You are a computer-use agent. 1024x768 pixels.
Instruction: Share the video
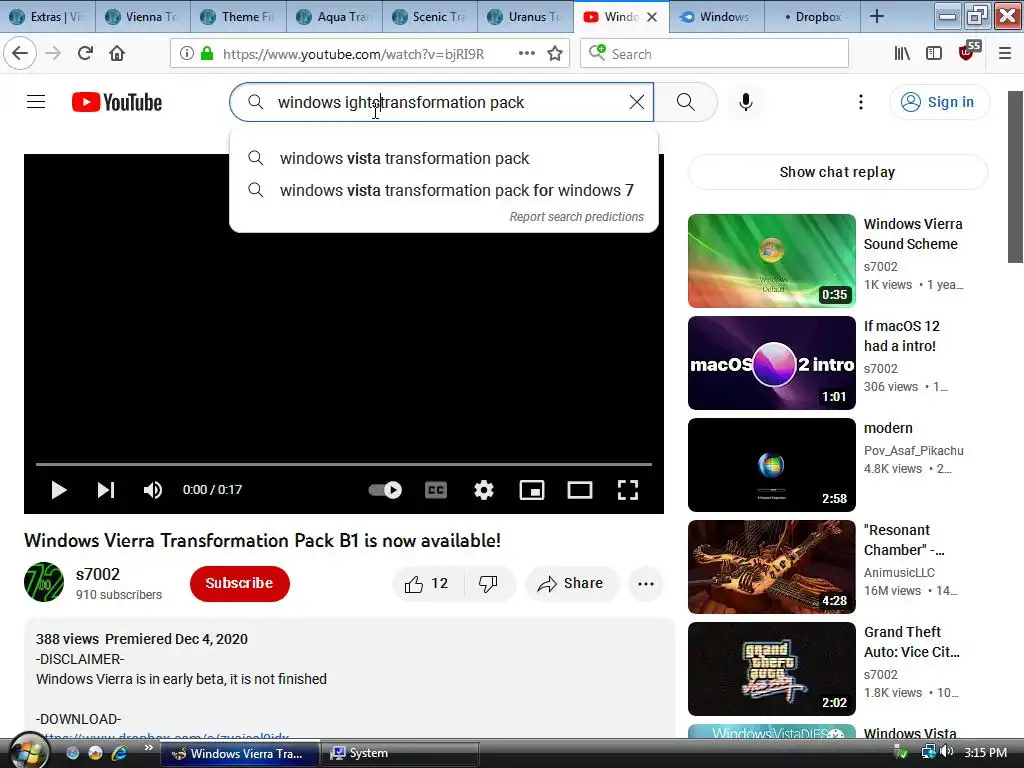coord(571,583)
